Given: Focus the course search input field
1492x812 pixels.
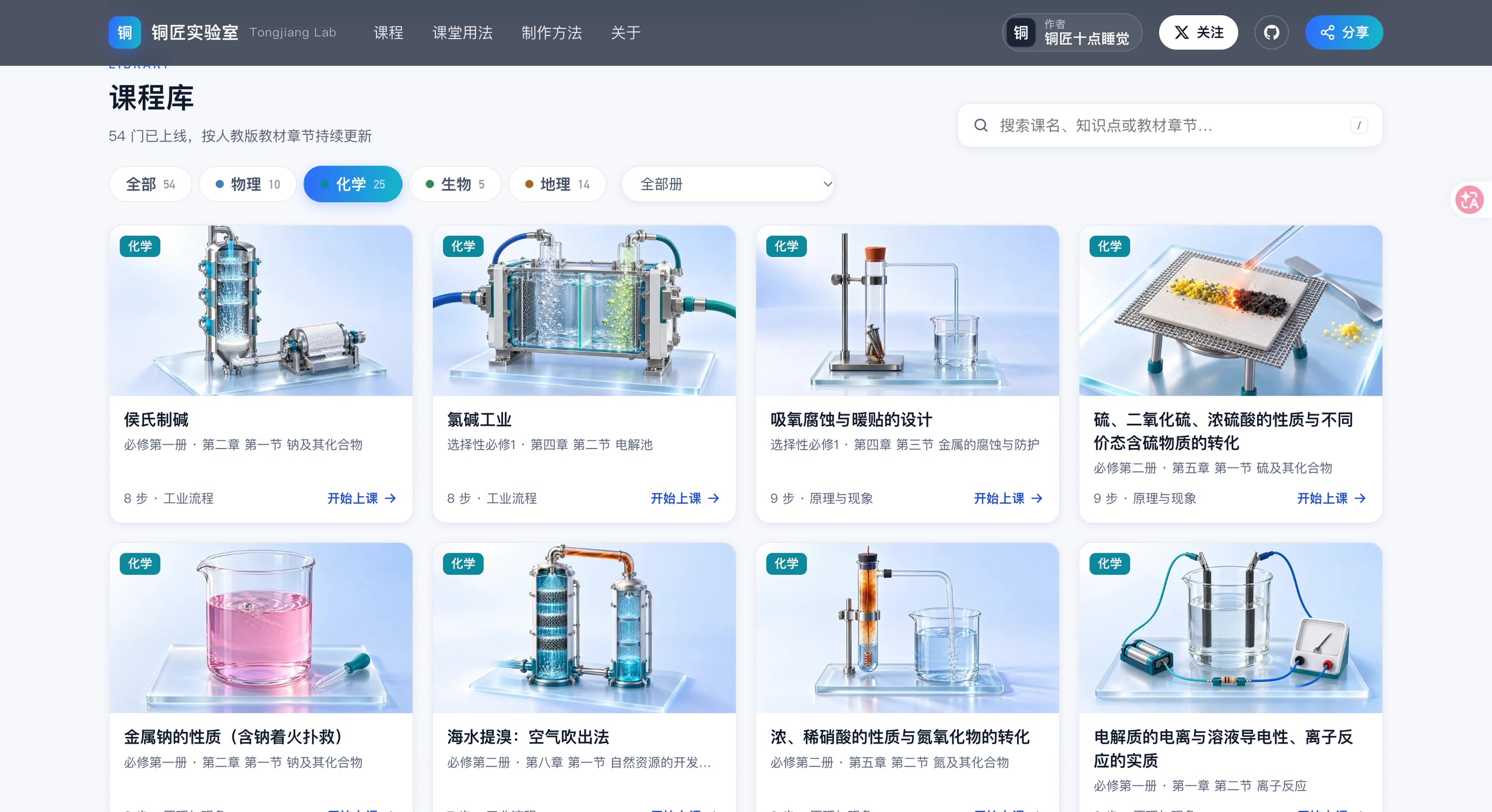Looking at the screenshot, I should 1170,125.
